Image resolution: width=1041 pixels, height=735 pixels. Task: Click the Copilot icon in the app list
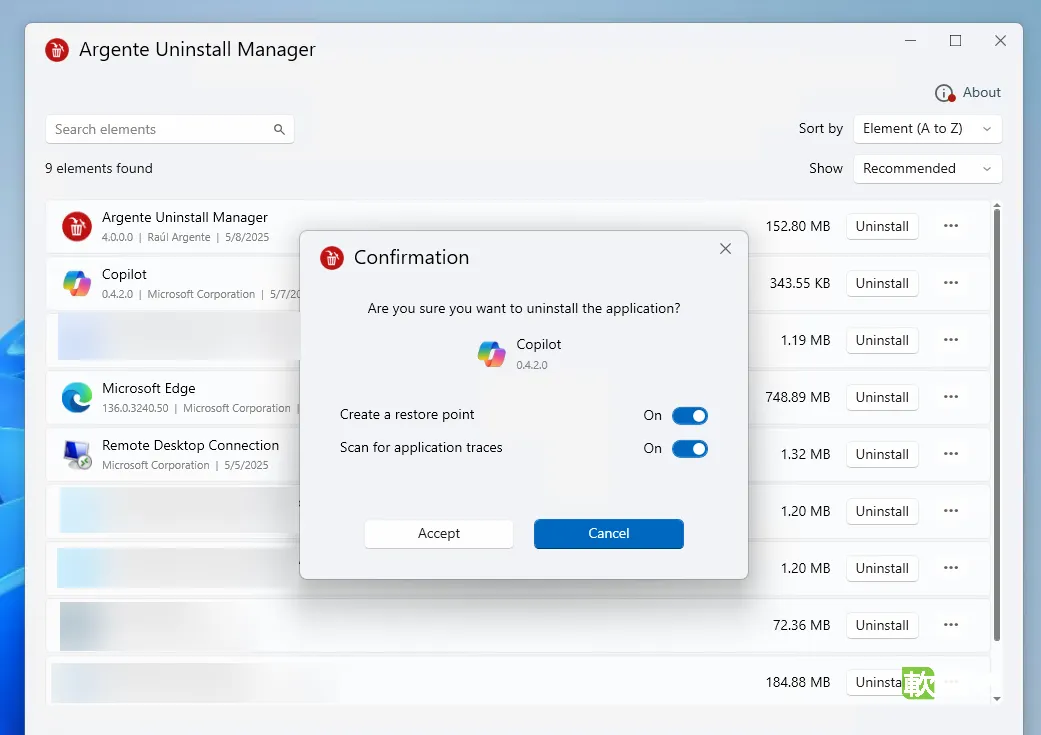77,284
